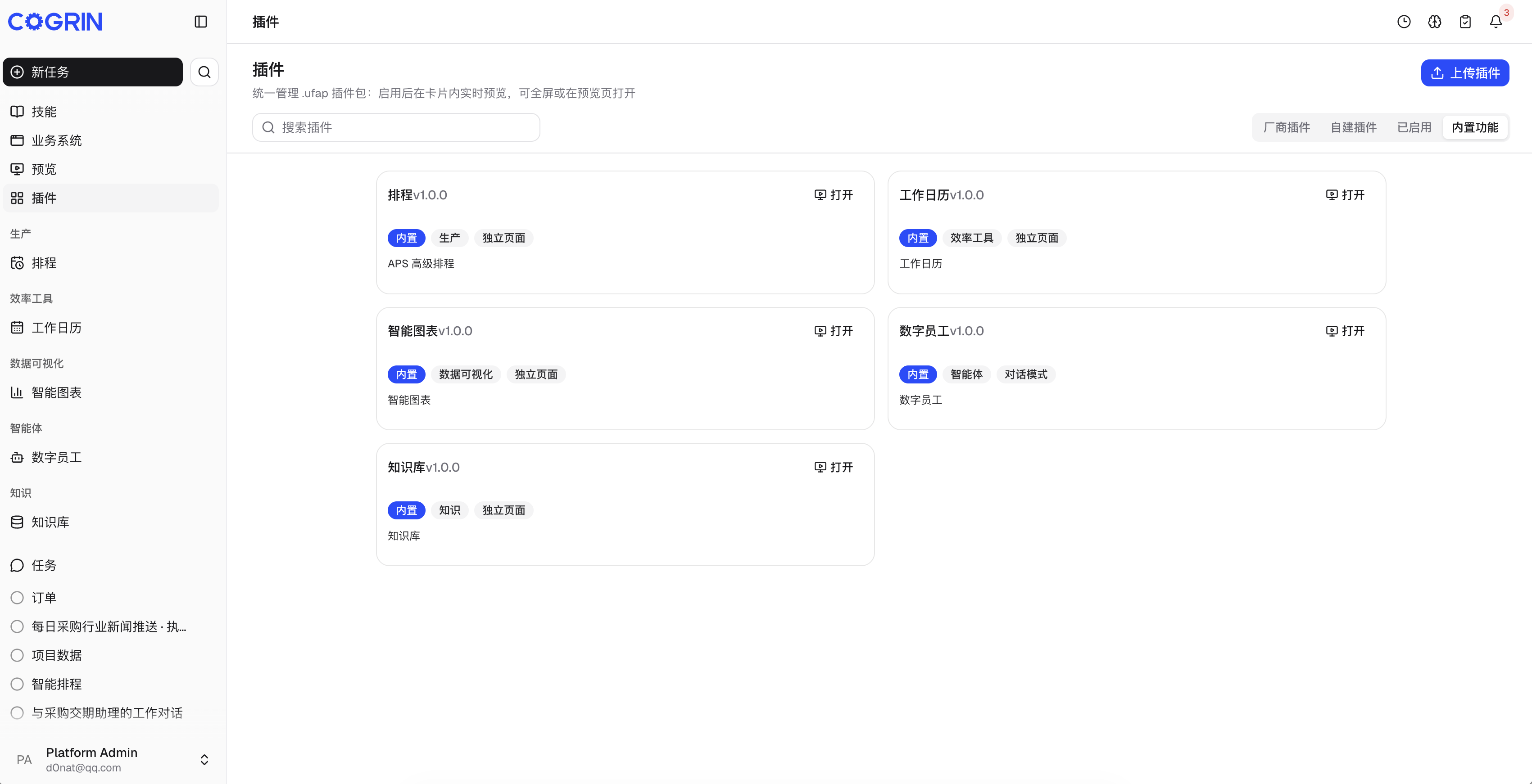Select the 每日采购行业新闻推送 task

tap(111, 626)
